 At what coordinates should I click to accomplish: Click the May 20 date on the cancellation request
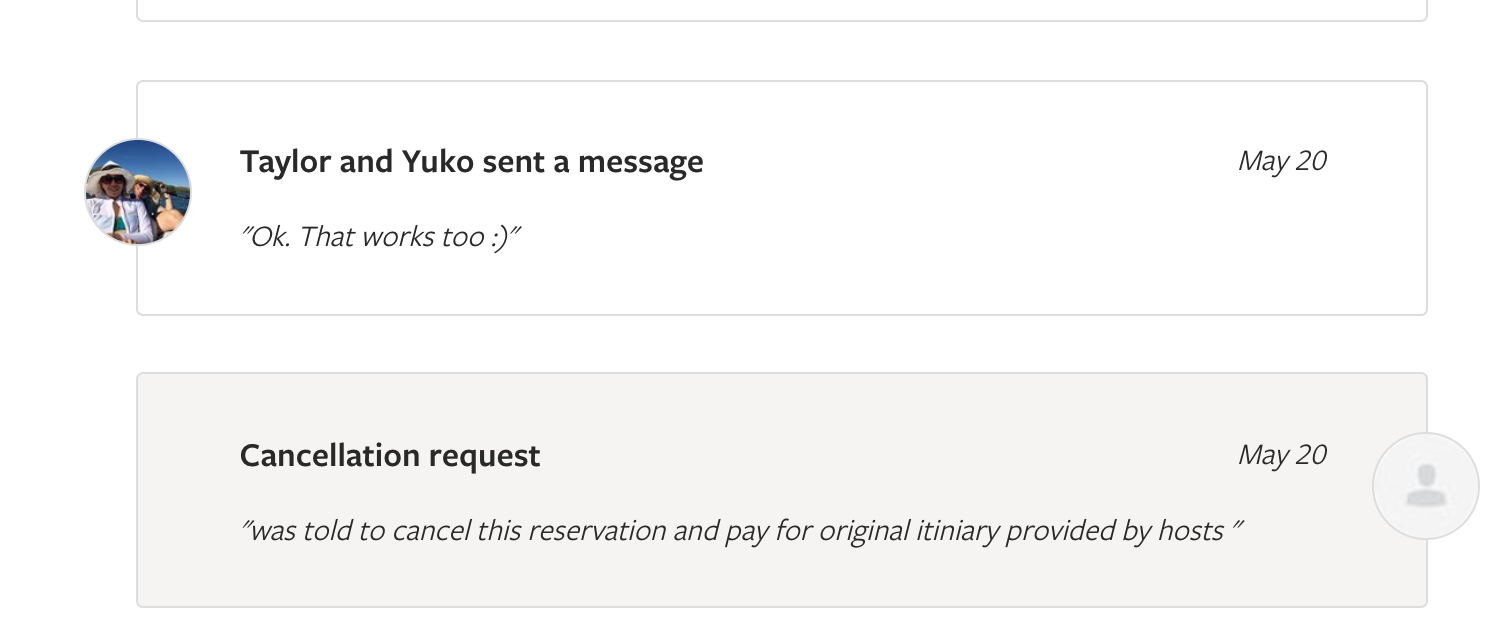click(1282, 454)
